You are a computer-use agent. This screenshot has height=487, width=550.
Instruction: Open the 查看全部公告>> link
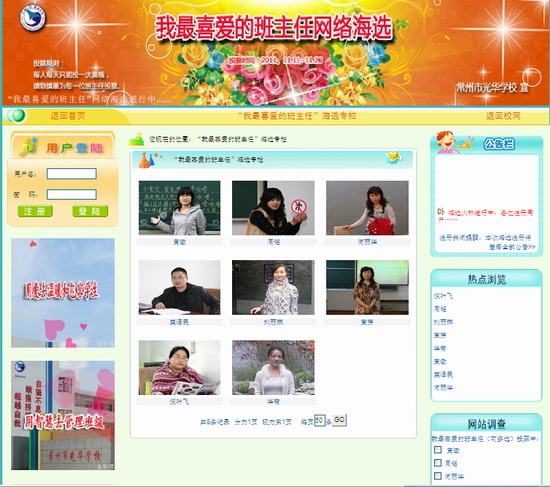[512, 247]
